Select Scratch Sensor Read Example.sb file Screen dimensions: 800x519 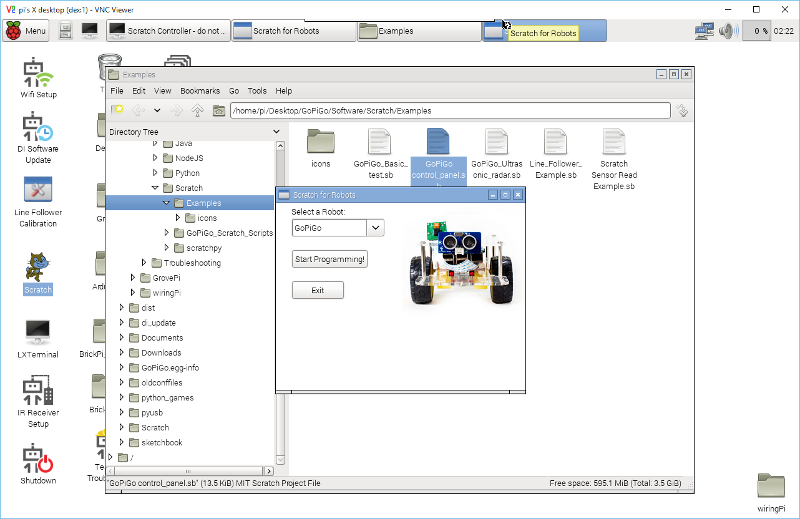[614, 159]
